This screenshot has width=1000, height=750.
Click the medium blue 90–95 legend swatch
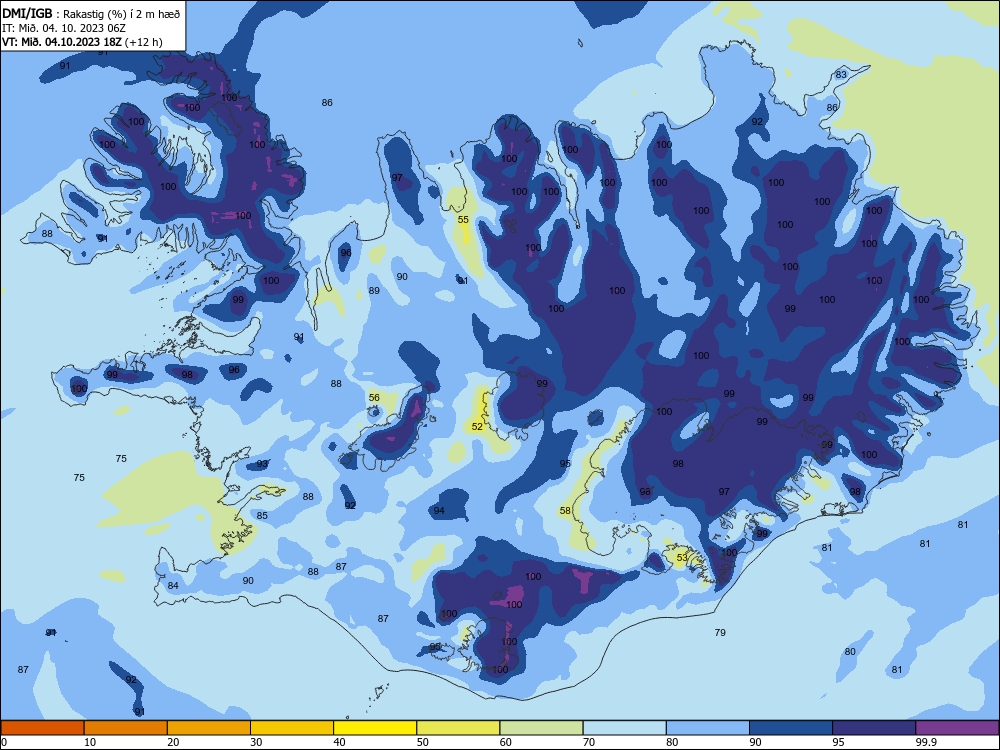(791, 728)
